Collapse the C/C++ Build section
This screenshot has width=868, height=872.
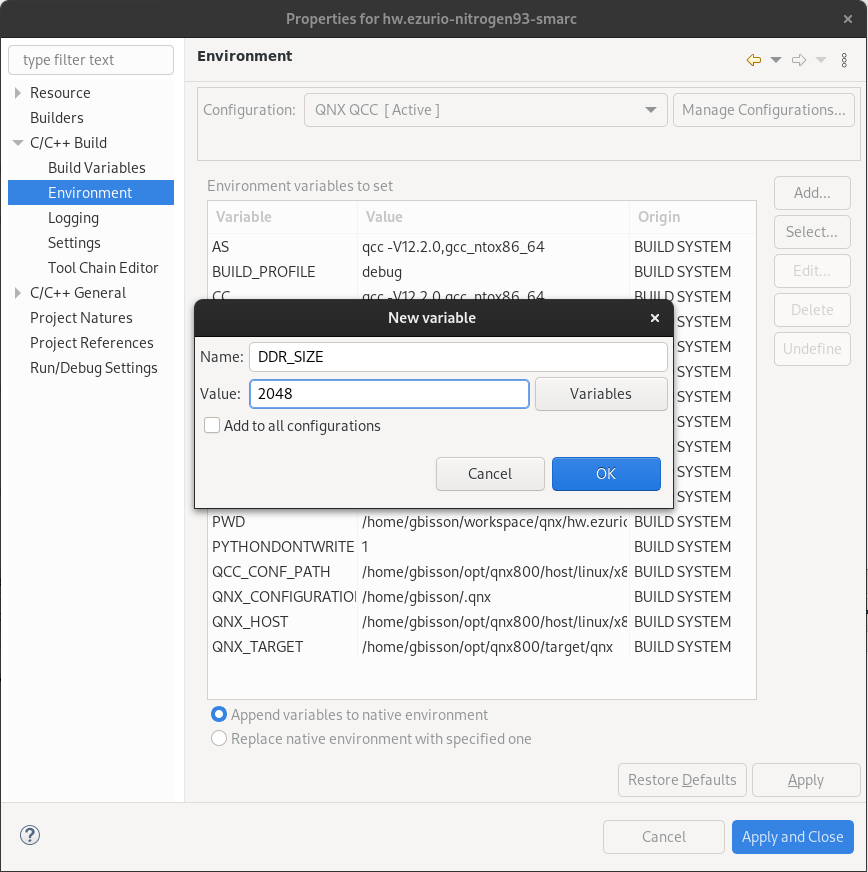(18, 142)
